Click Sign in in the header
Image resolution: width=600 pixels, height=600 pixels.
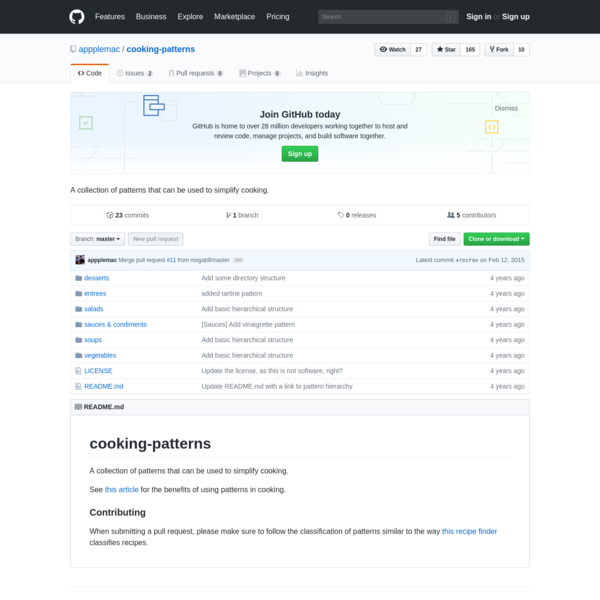[x=478, y=17]
